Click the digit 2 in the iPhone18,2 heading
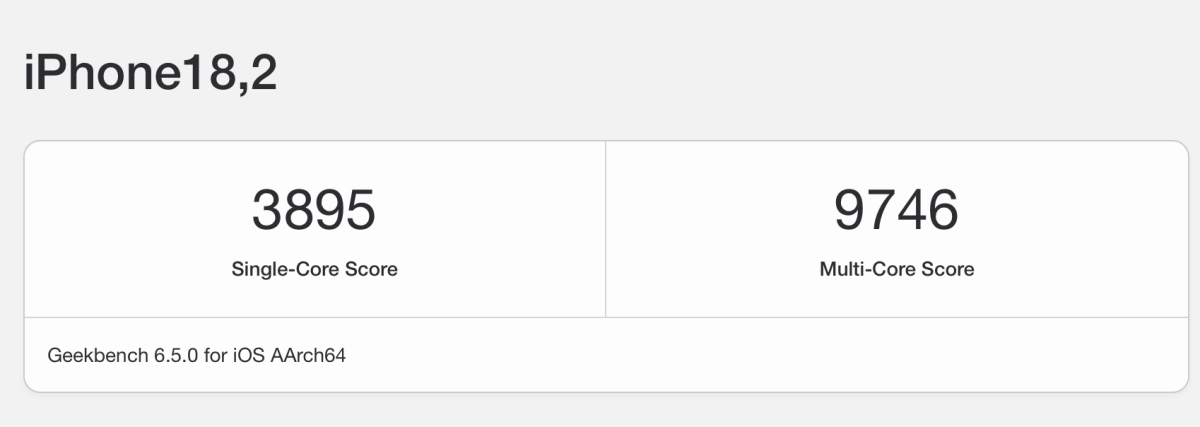 [263, 74]
